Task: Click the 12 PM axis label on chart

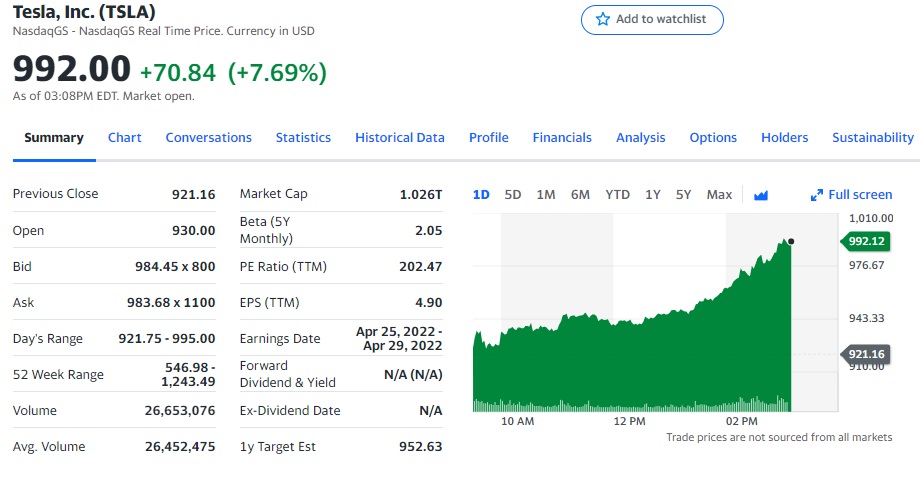Action: pos(630,421)
